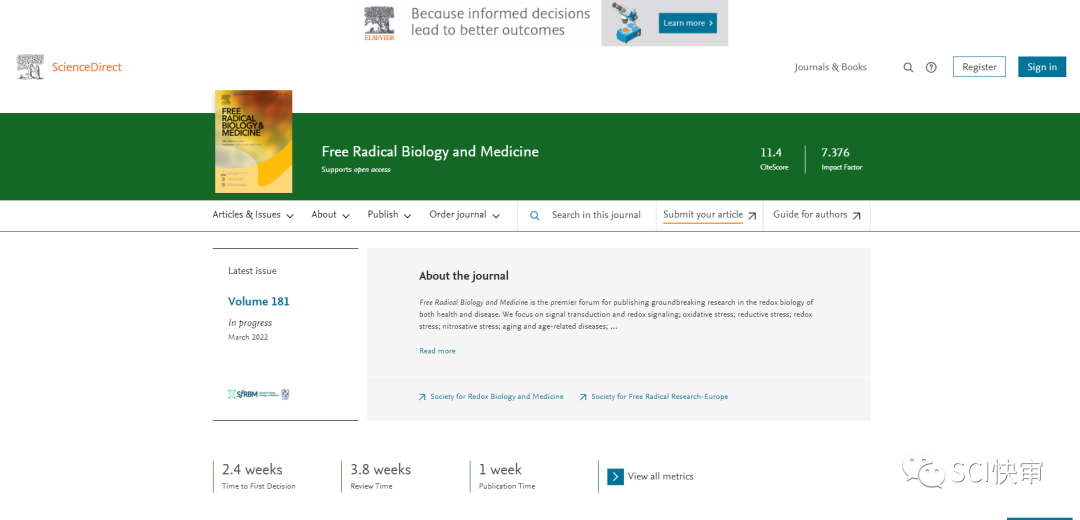Click the Register button
1080x520 pixels.
click(979, 67)
